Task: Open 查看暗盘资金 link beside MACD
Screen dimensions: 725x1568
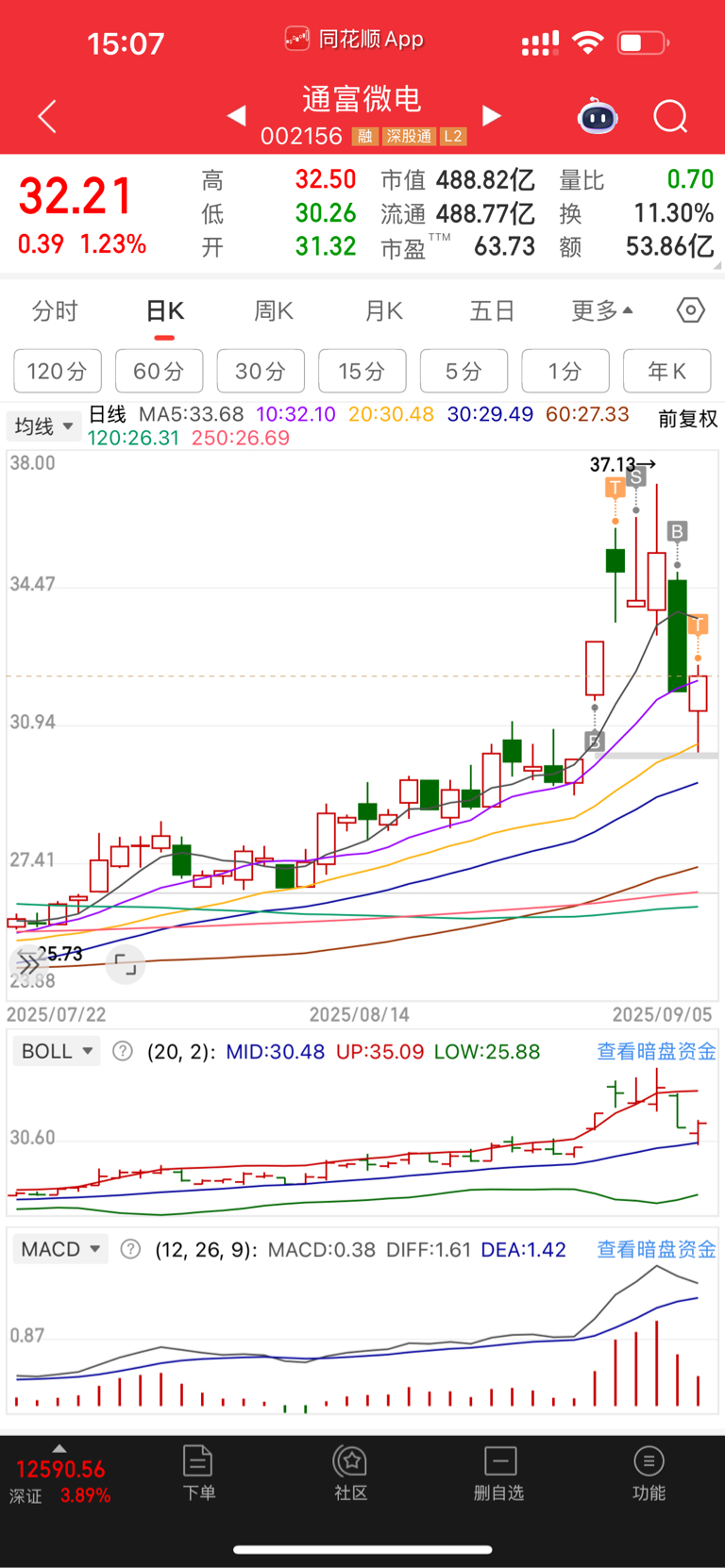Action: click(656, 1249)
